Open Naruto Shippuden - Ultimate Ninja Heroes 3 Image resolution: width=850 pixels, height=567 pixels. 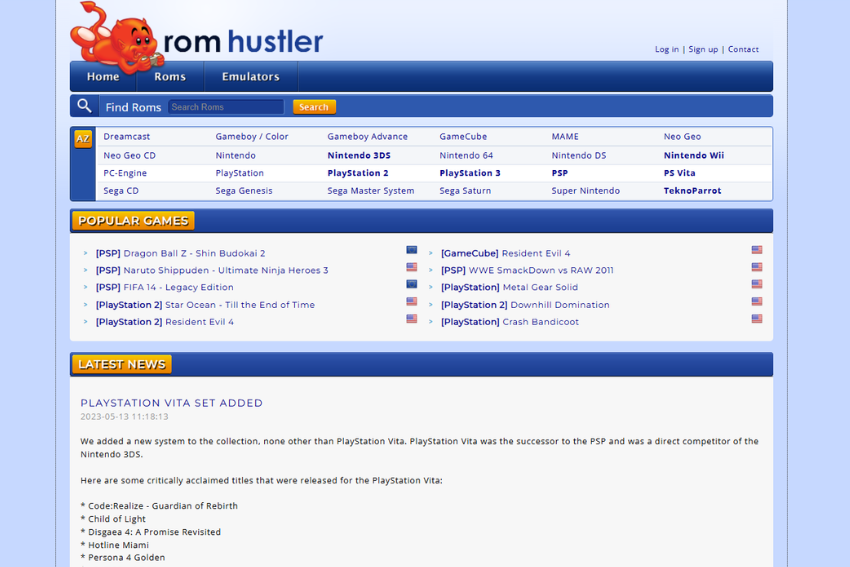[212, 270]
